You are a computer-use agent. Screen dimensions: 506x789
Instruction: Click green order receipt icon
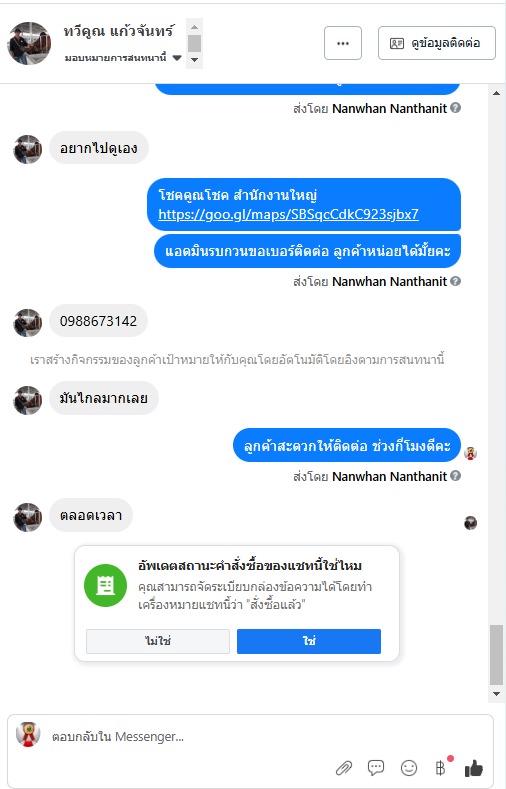(x=105, y=585)
